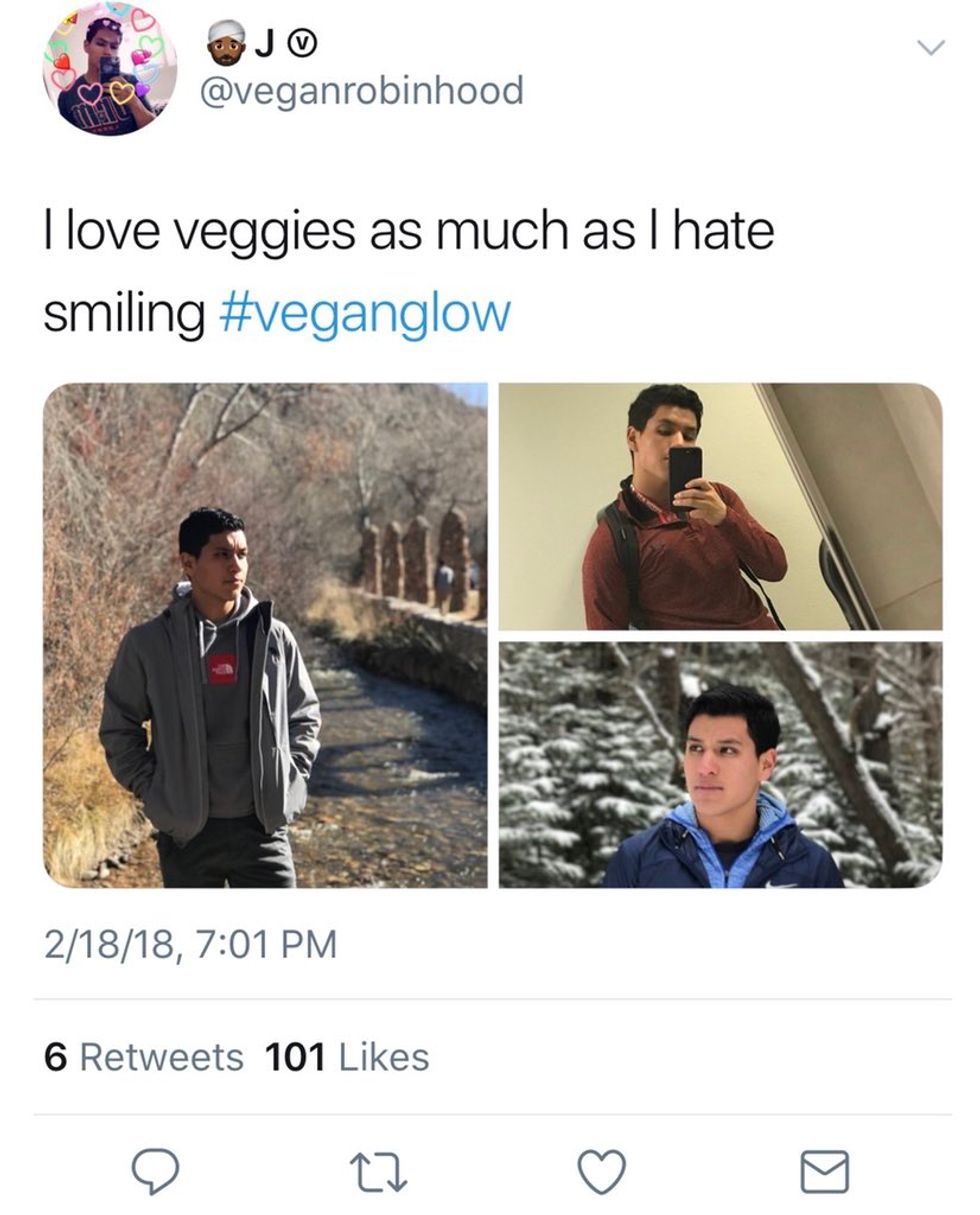Expand the tweet options chevron
Image resolution: width=980 pixels, height=1215 pixels.
930,48
